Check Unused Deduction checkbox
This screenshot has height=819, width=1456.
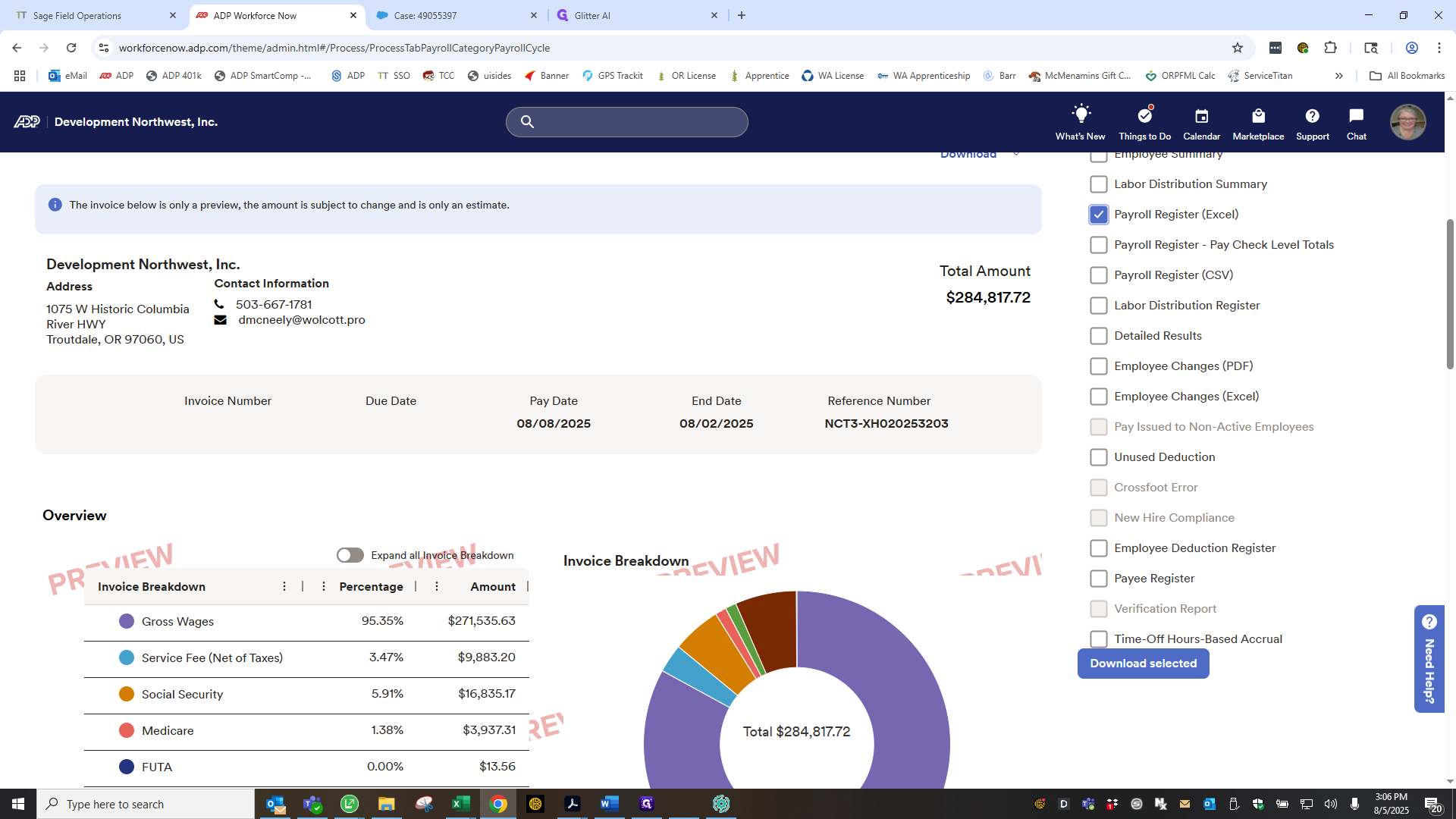[1098, 457]
